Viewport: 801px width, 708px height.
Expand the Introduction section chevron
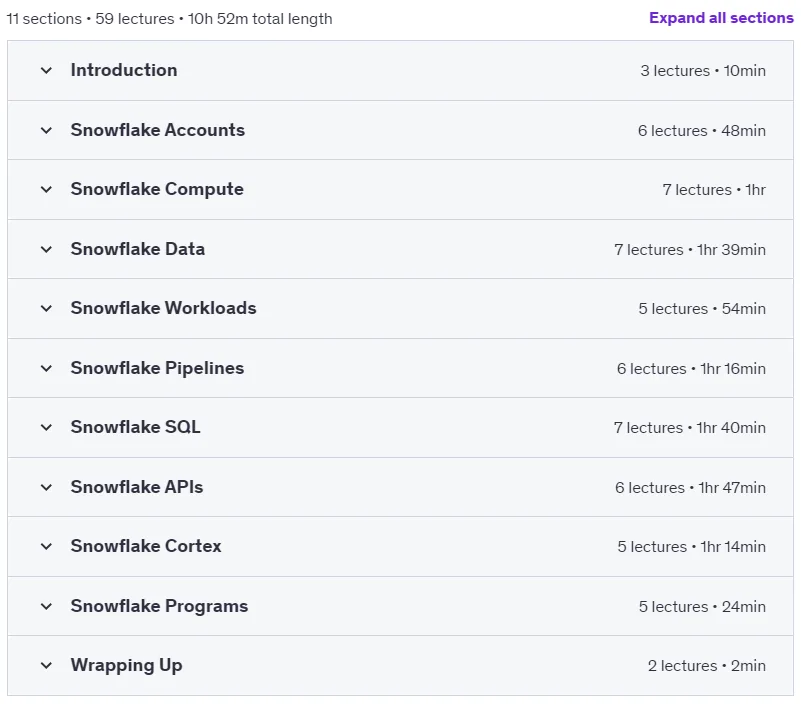point(46,70)
